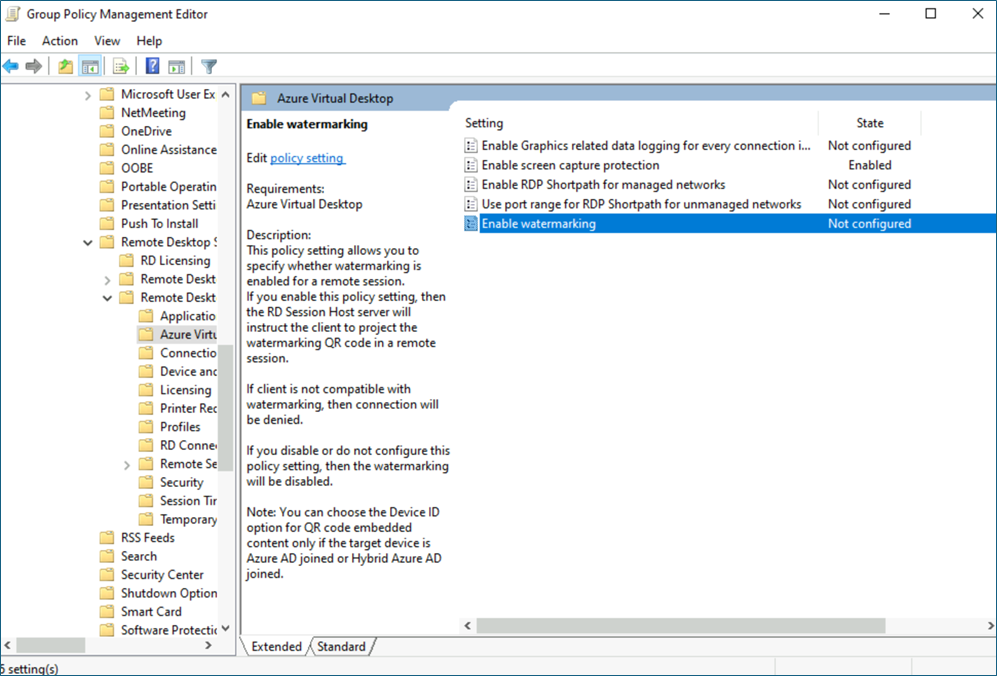Screen dimensions: 997x676
Task: Click the Enable watermarking policy icon
Action: coord(471,224)
